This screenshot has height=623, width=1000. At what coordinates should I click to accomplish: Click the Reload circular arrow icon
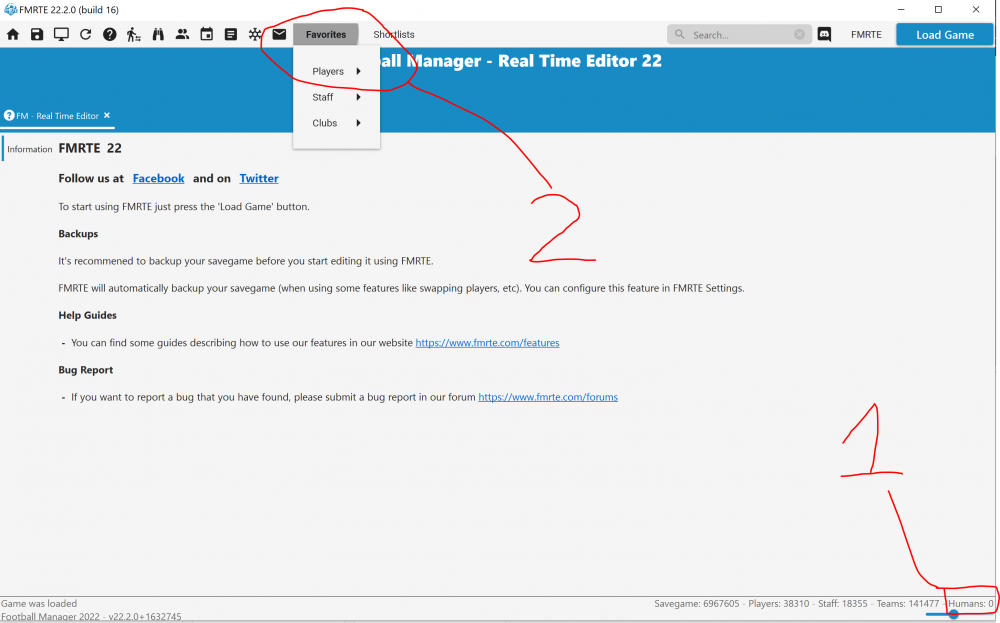click(x=85, y=34)
